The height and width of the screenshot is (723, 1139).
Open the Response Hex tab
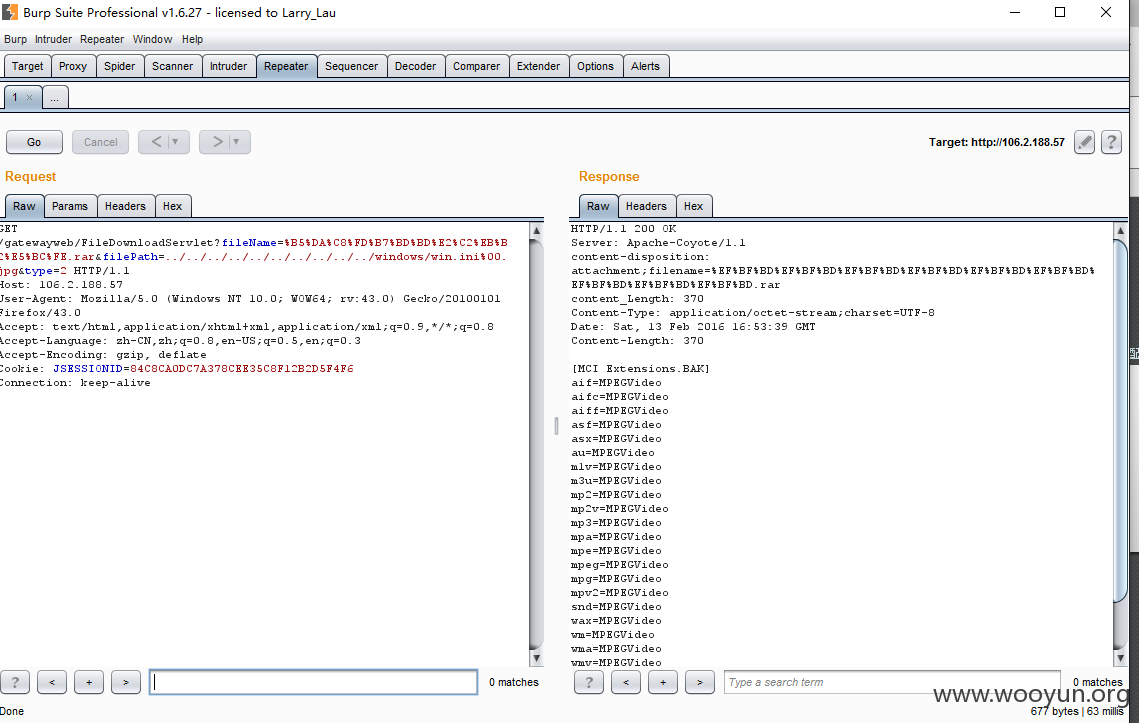pyautogui.click(x=694, y=206)
